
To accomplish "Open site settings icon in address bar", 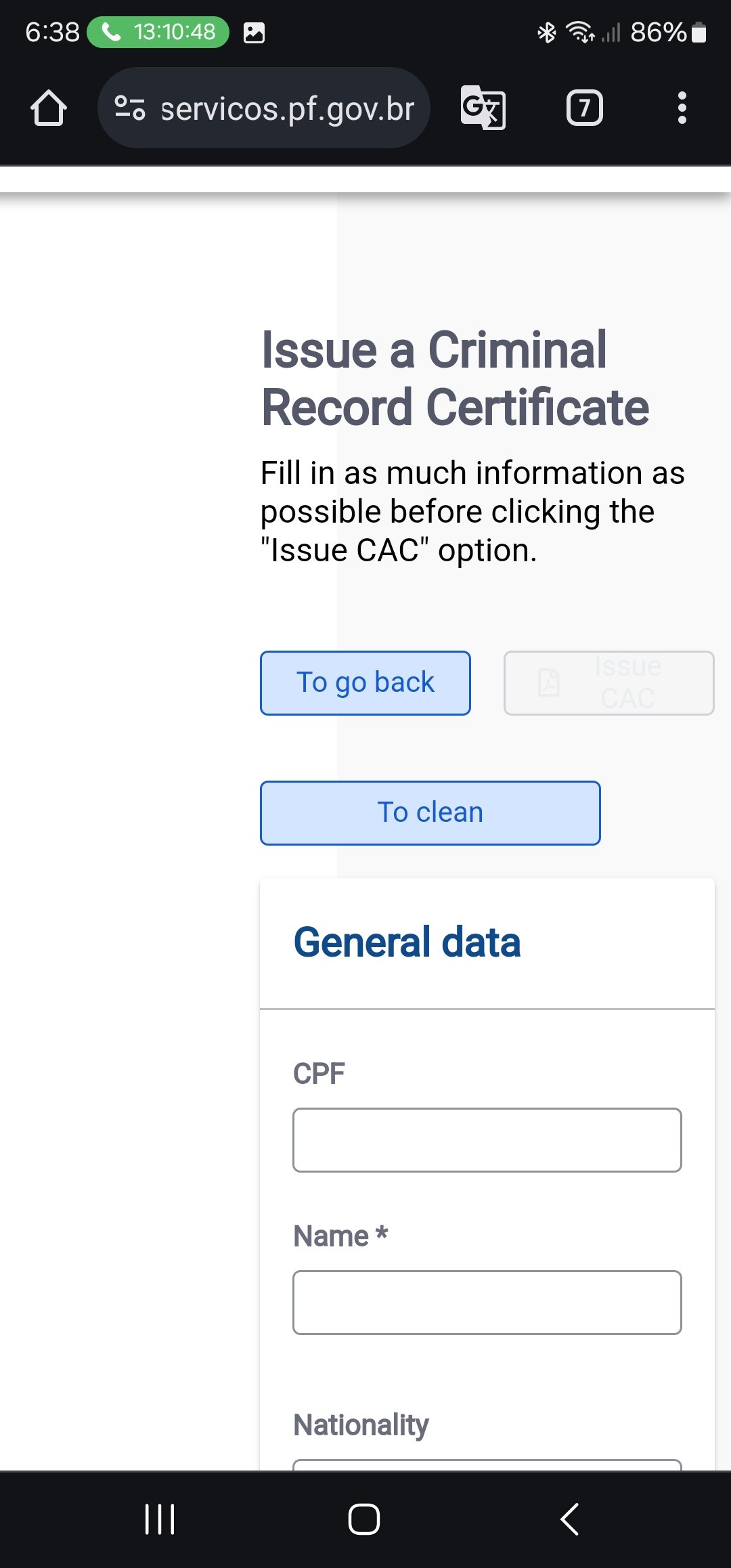I will pyautogui.click(x=129, y=108).
